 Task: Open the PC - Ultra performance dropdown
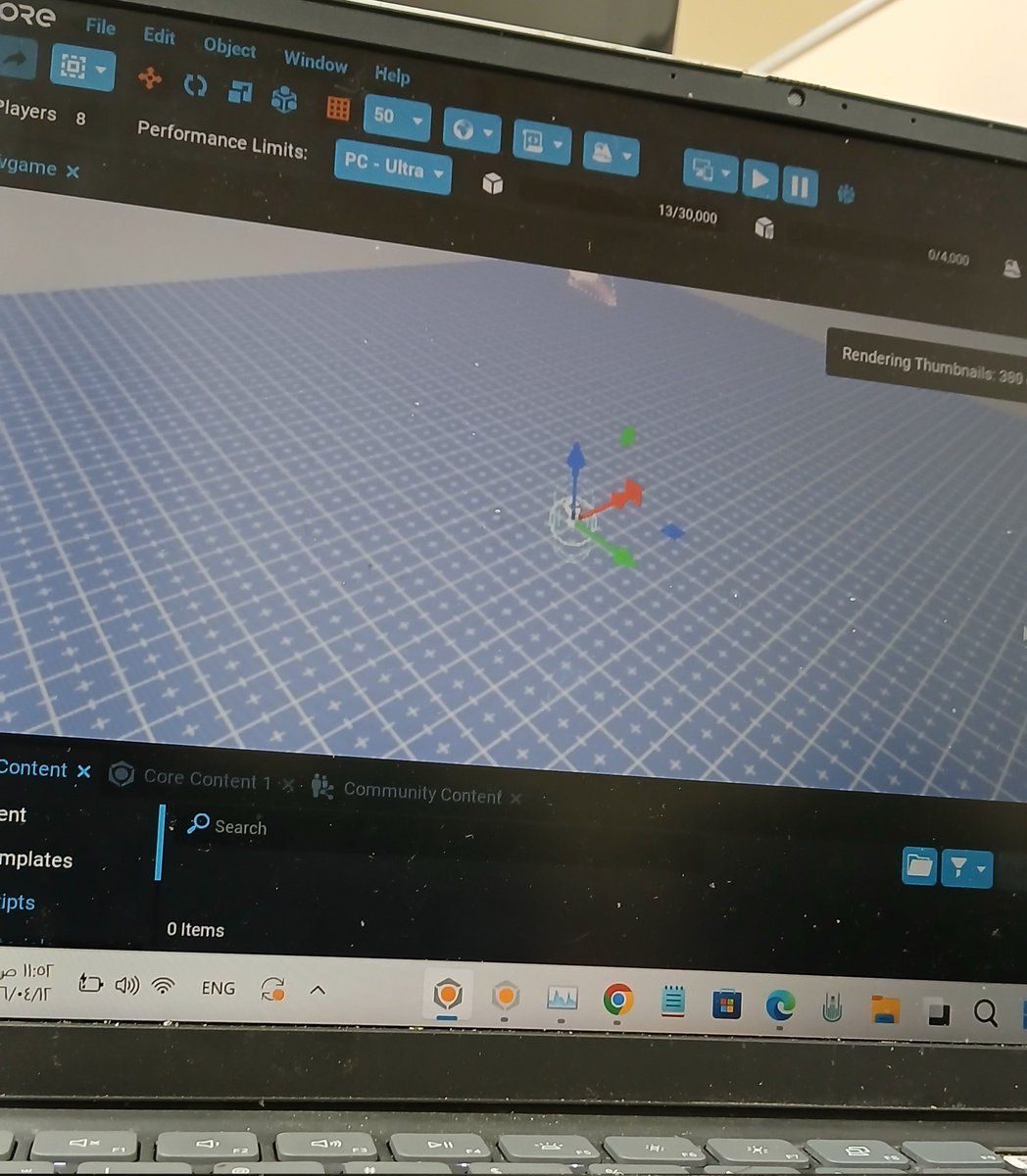click(x=393, y=168)
